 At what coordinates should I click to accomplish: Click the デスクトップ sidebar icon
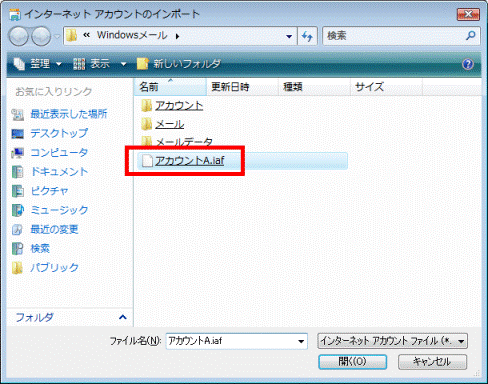pos(18,134)
